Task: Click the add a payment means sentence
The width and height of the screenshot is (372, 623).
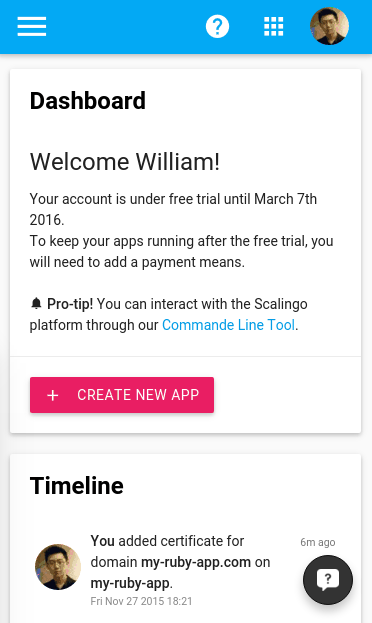Action: (x=181, y=252)
